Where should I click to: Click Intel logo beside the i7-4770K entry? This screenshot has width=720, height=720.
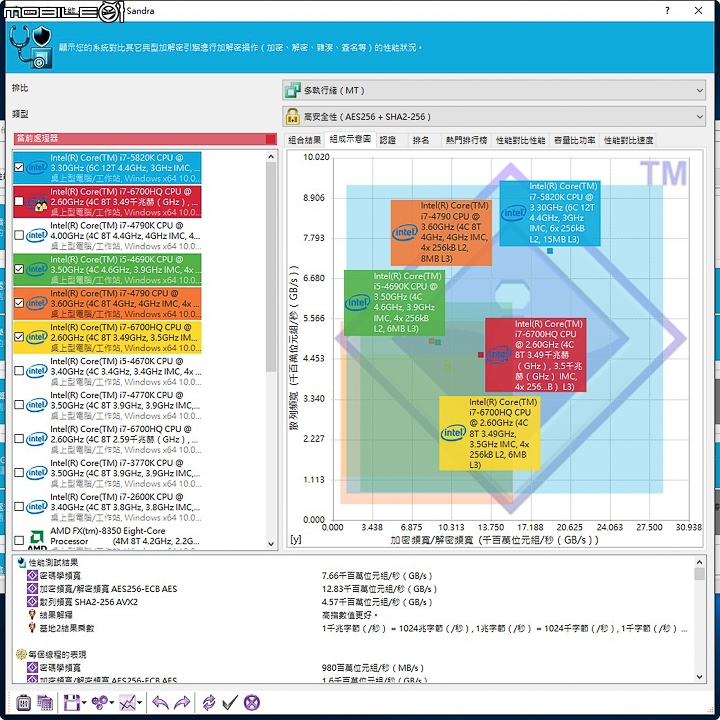[x=37, y=405]
